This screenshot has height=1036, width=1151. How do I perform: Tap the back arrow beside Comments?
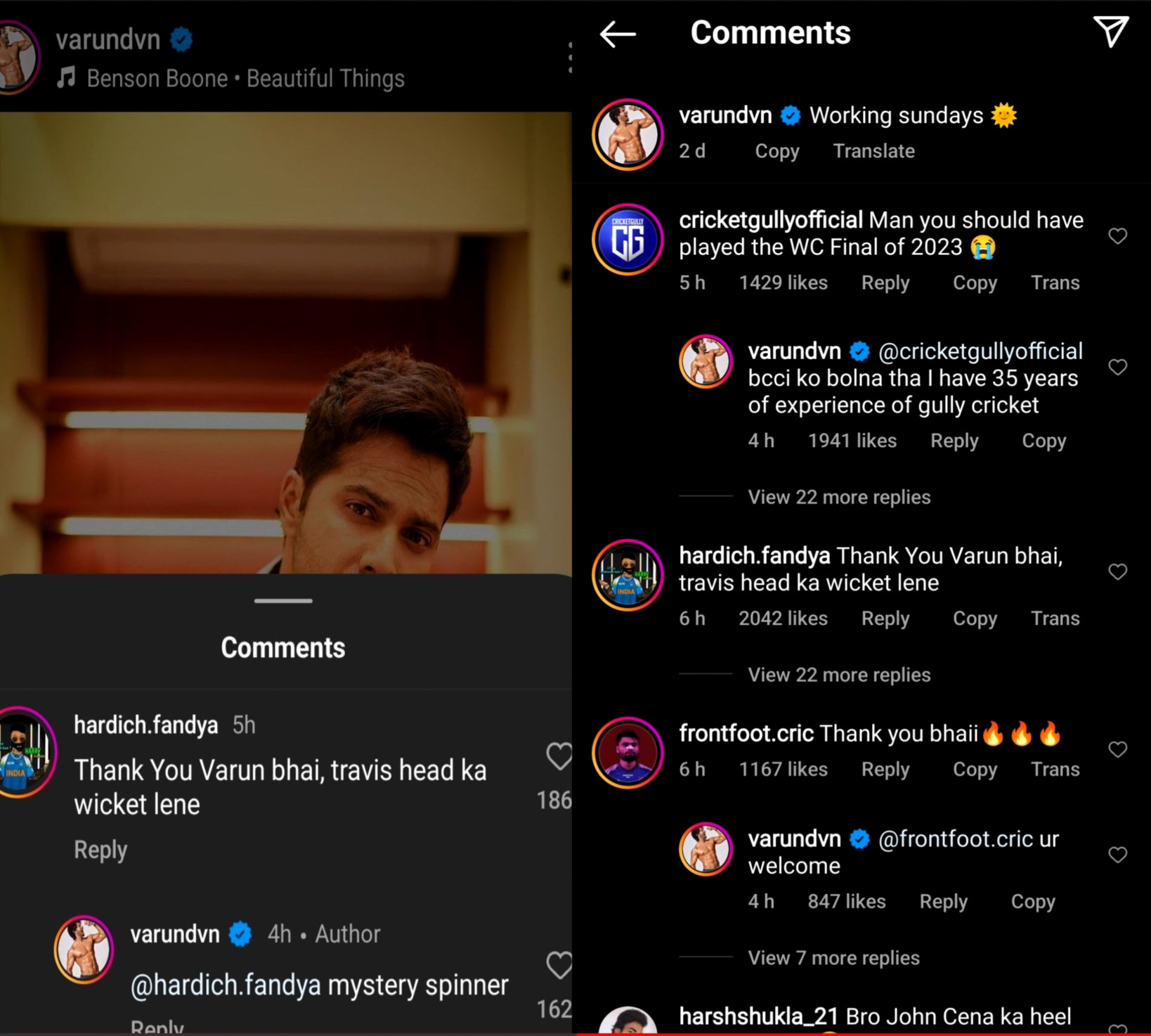(618, 34)
